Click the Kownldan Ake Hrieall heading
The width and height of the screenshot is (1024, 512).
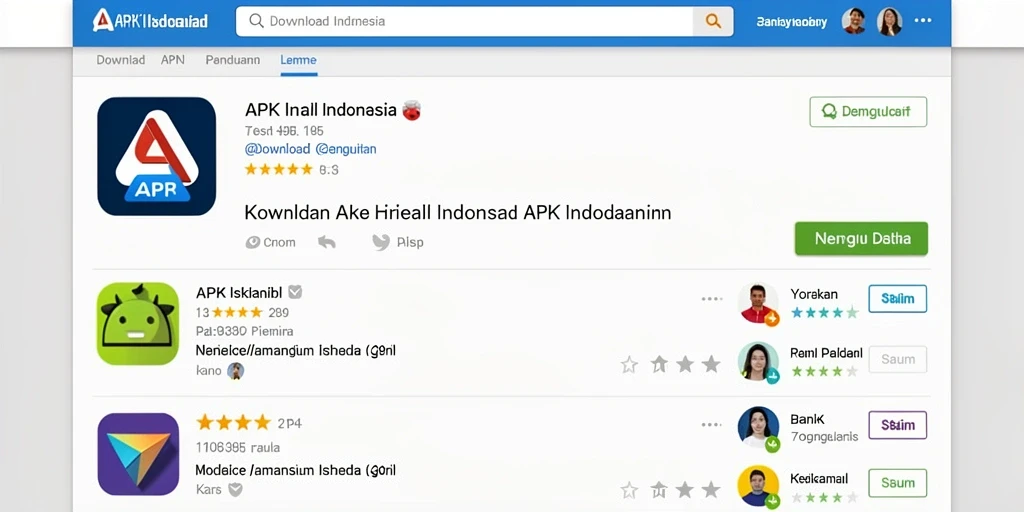point(458,212)
